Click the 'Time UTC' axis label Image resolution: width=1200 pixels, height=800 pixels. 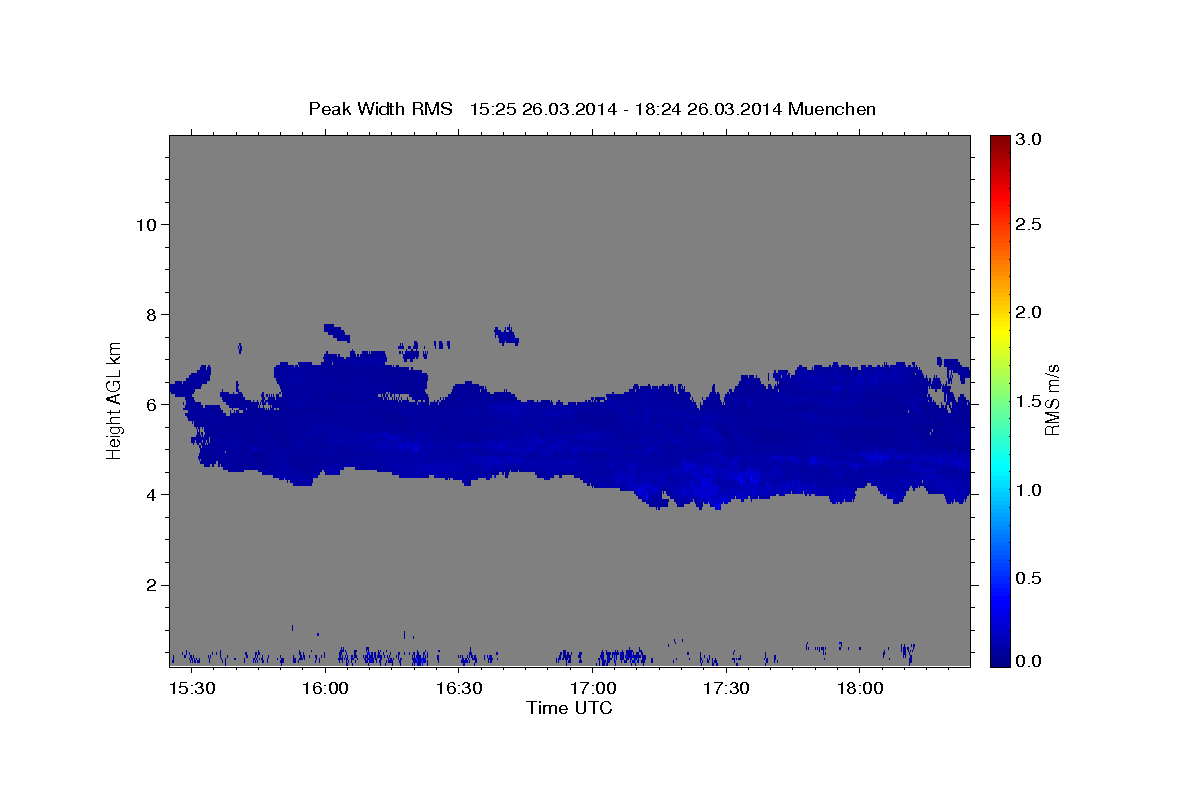click(x=569, y=708)
